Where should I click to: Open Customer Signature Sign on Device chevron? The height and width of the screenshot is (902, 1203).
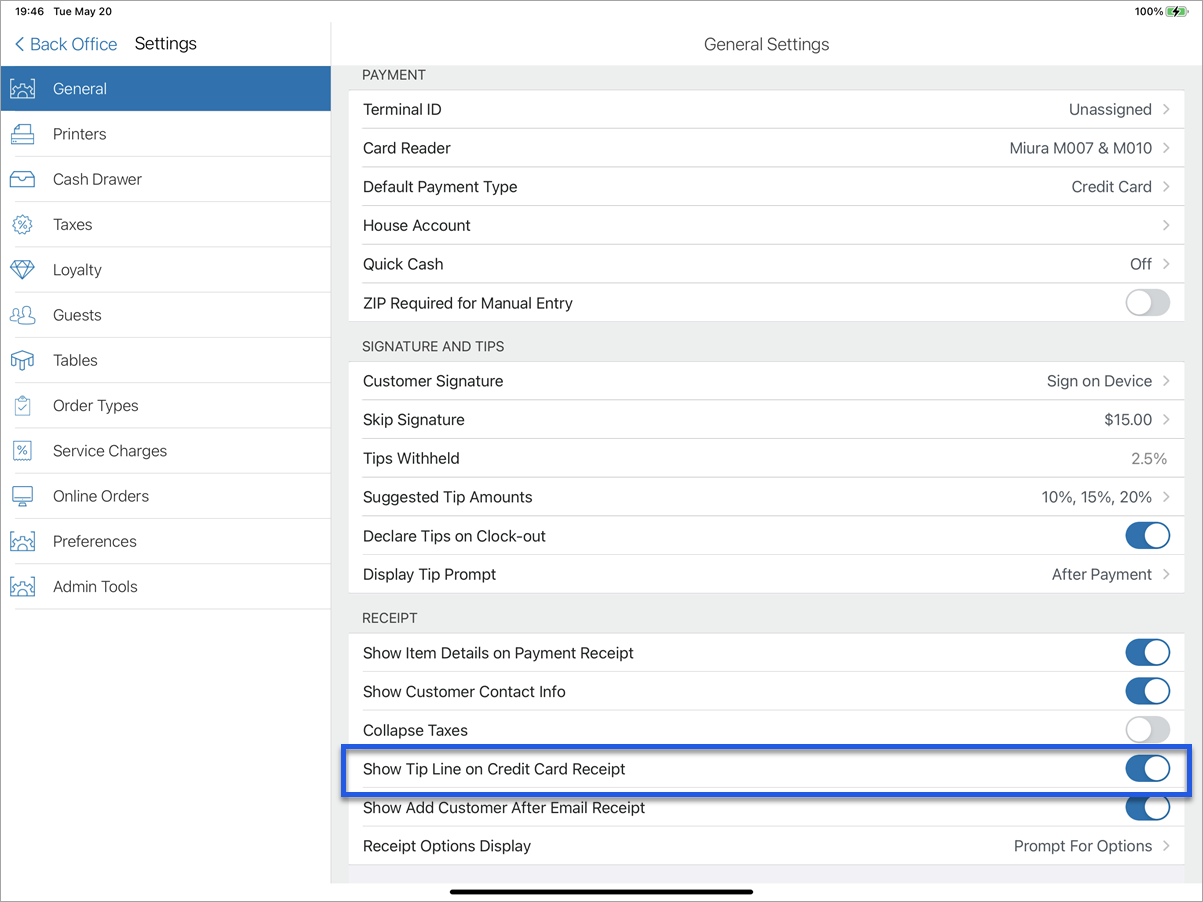[x=1166, y=381]
